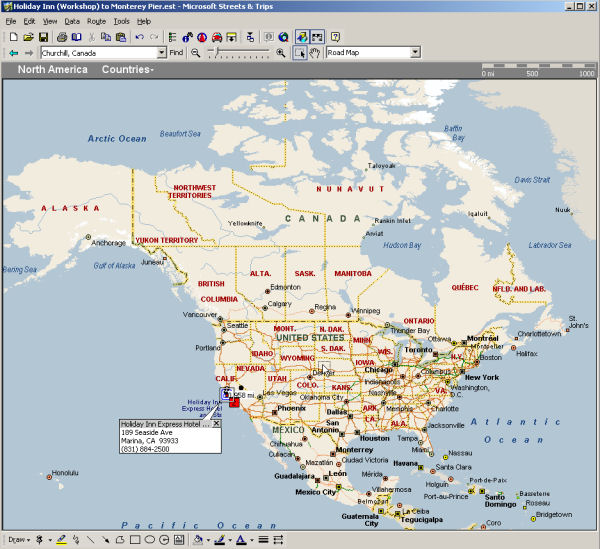
Task: Click the Copy icon
Action: point(106,37)
